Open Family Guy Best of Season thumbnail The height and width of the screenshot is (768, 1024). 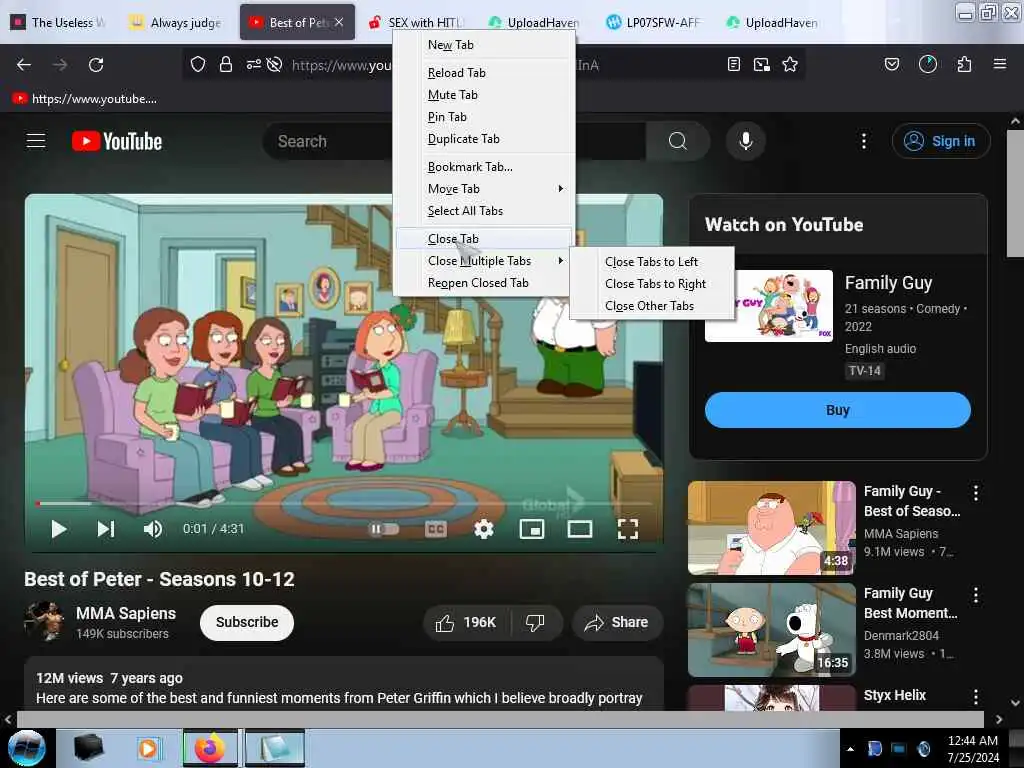pos(771,528)
